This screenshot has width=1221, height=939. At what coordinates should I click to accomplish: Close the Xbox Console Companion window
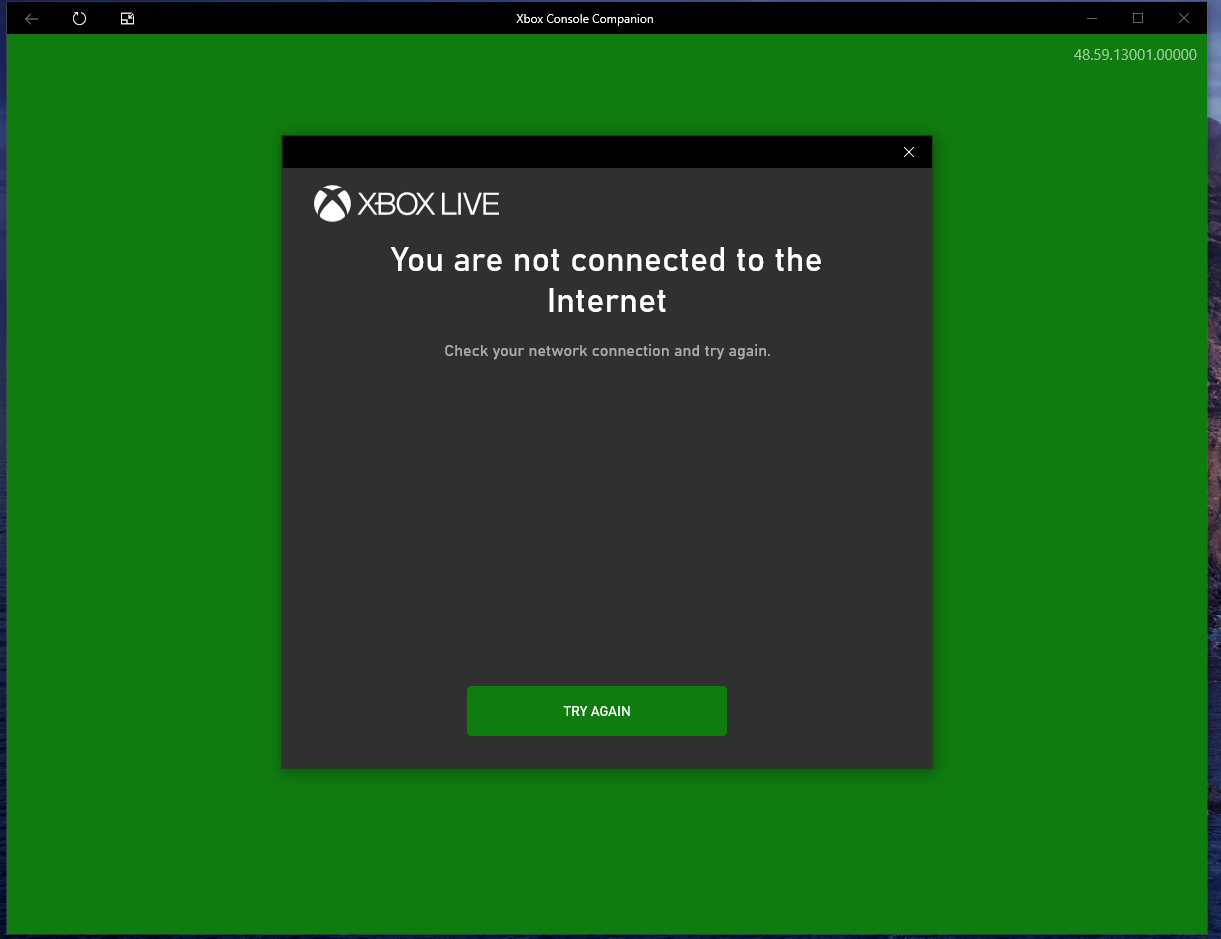click(1184, 18)
